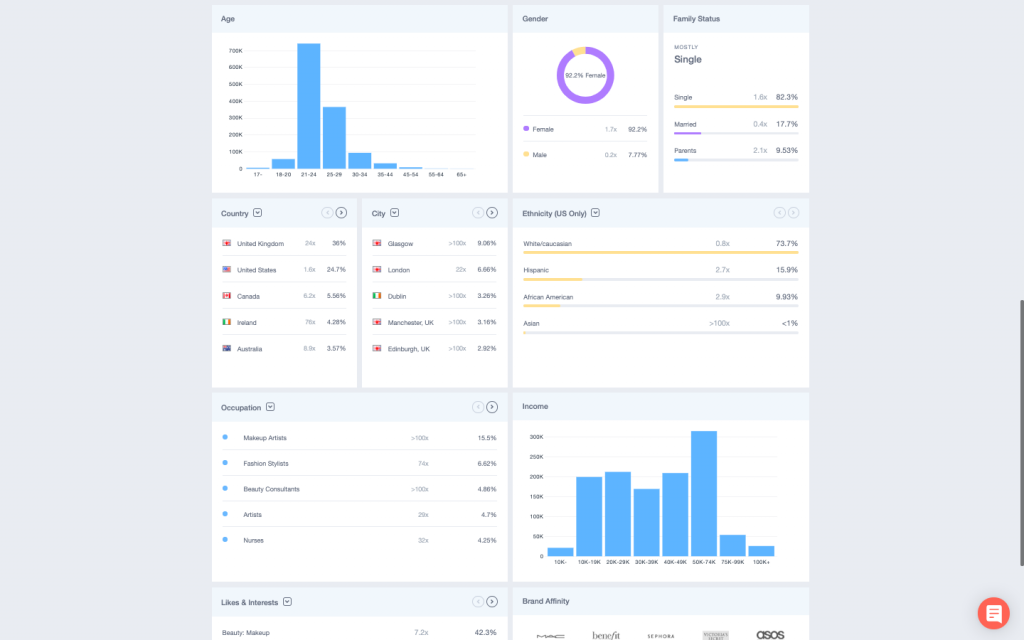
Task: Click the 25-29 age bar
Action: [x=334, y=138]
